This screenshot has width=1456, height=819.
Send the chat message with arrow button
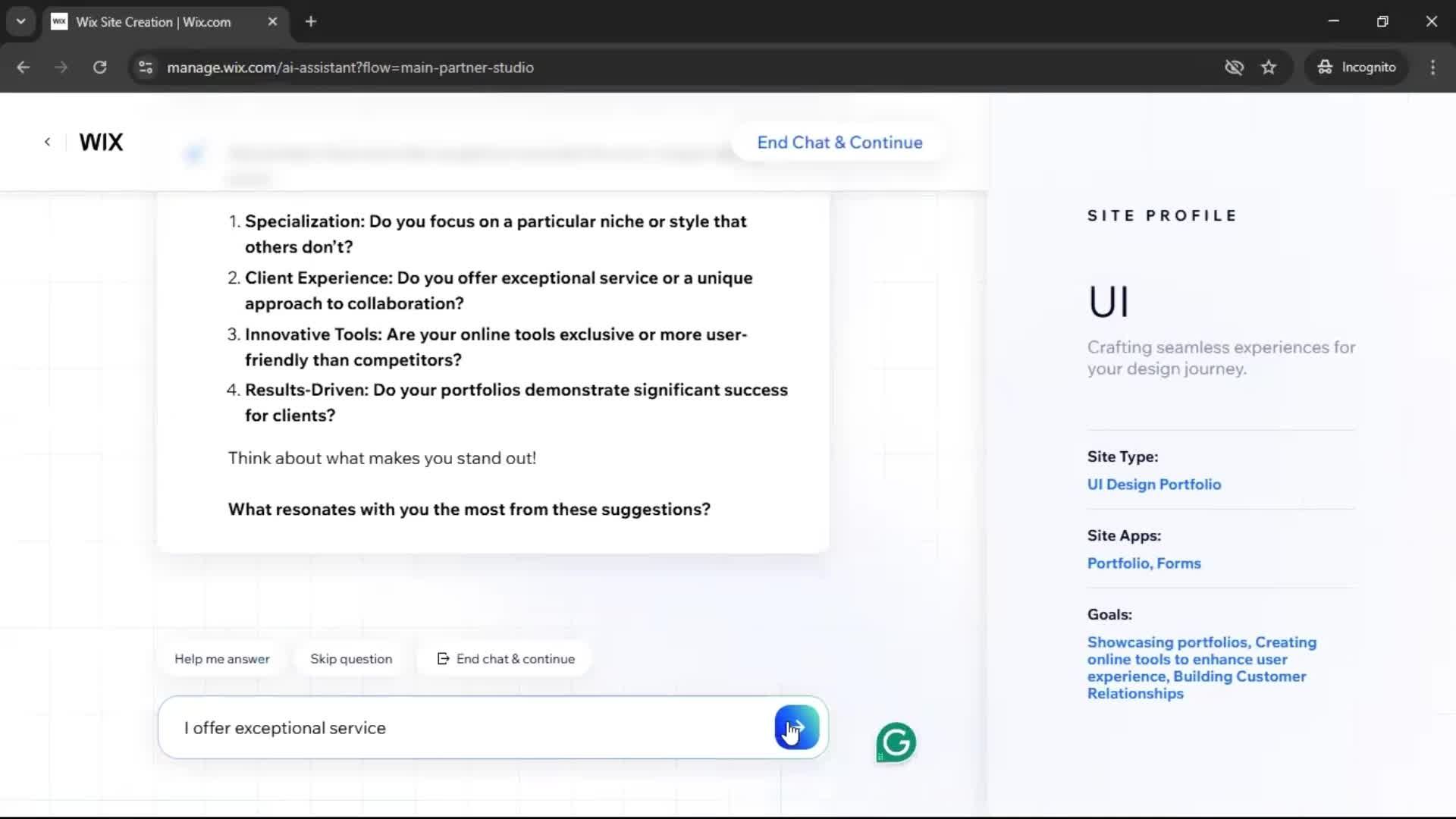[x=796, y=727]
